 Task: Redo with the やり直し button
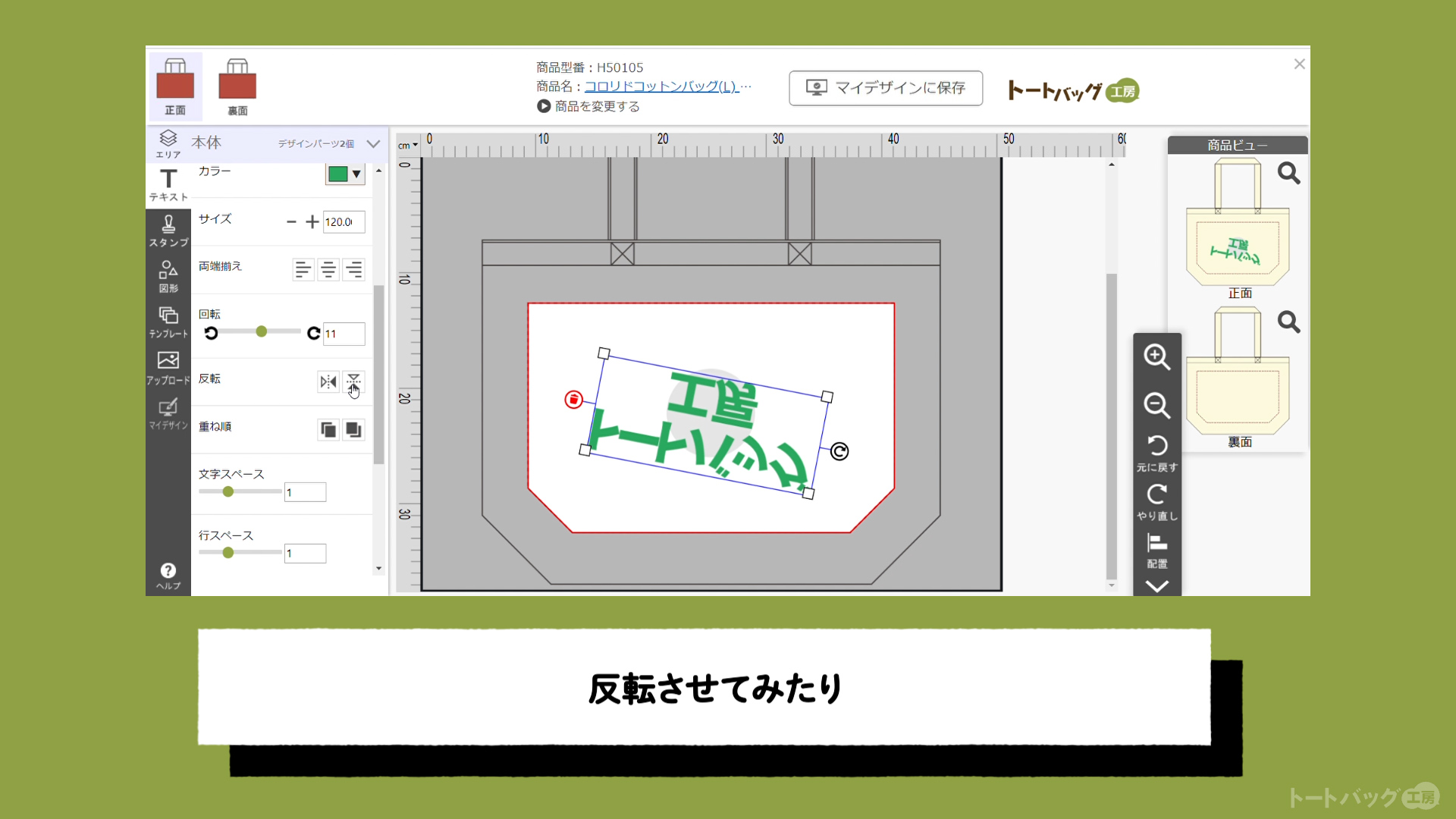click(x=1156, y=501)
